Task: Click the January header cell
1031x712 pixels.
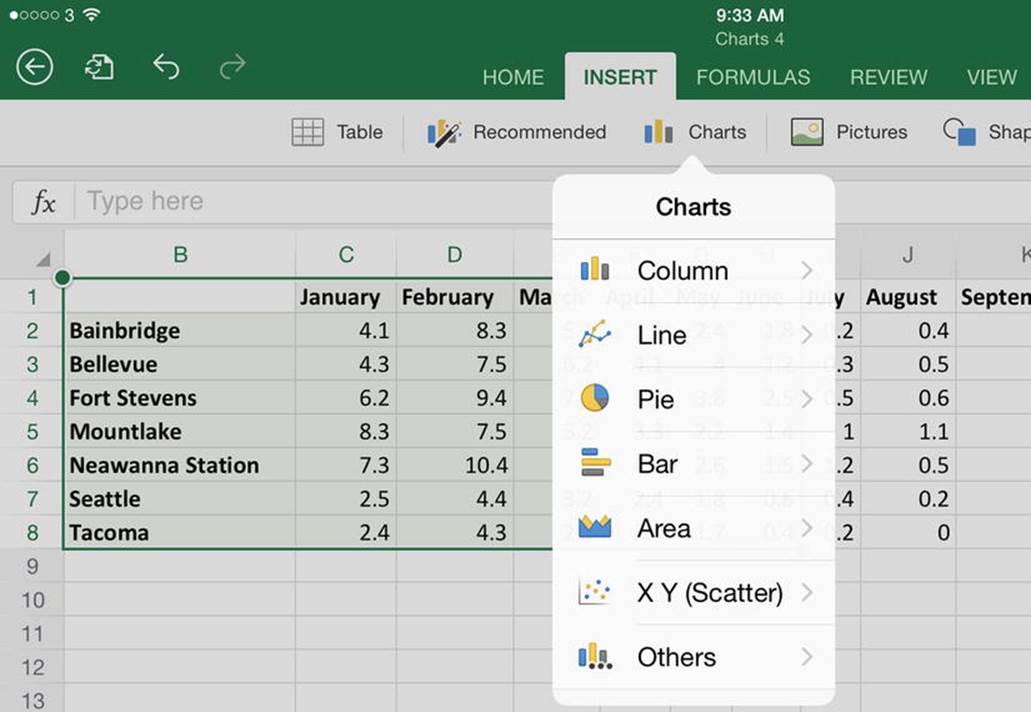Action: coord(346,297)
